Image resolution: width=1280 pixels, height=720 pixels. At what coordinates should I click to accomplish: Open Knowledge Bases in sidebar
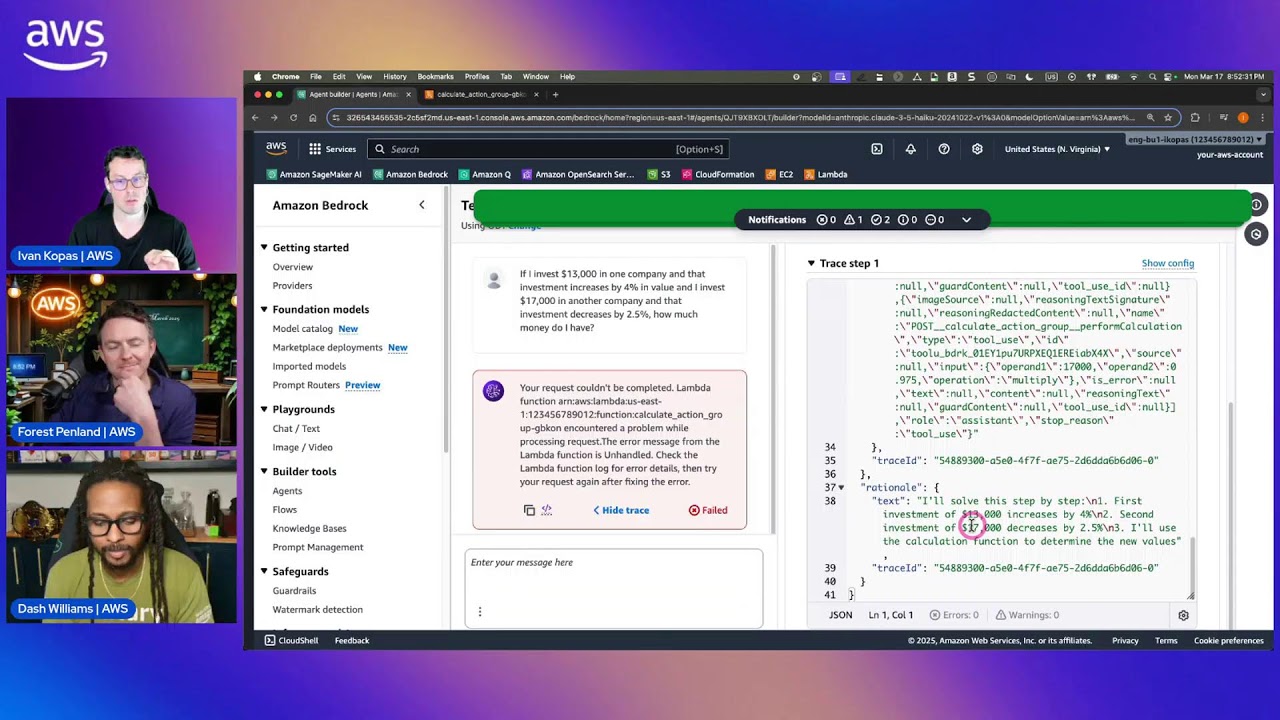click(310, 528)
